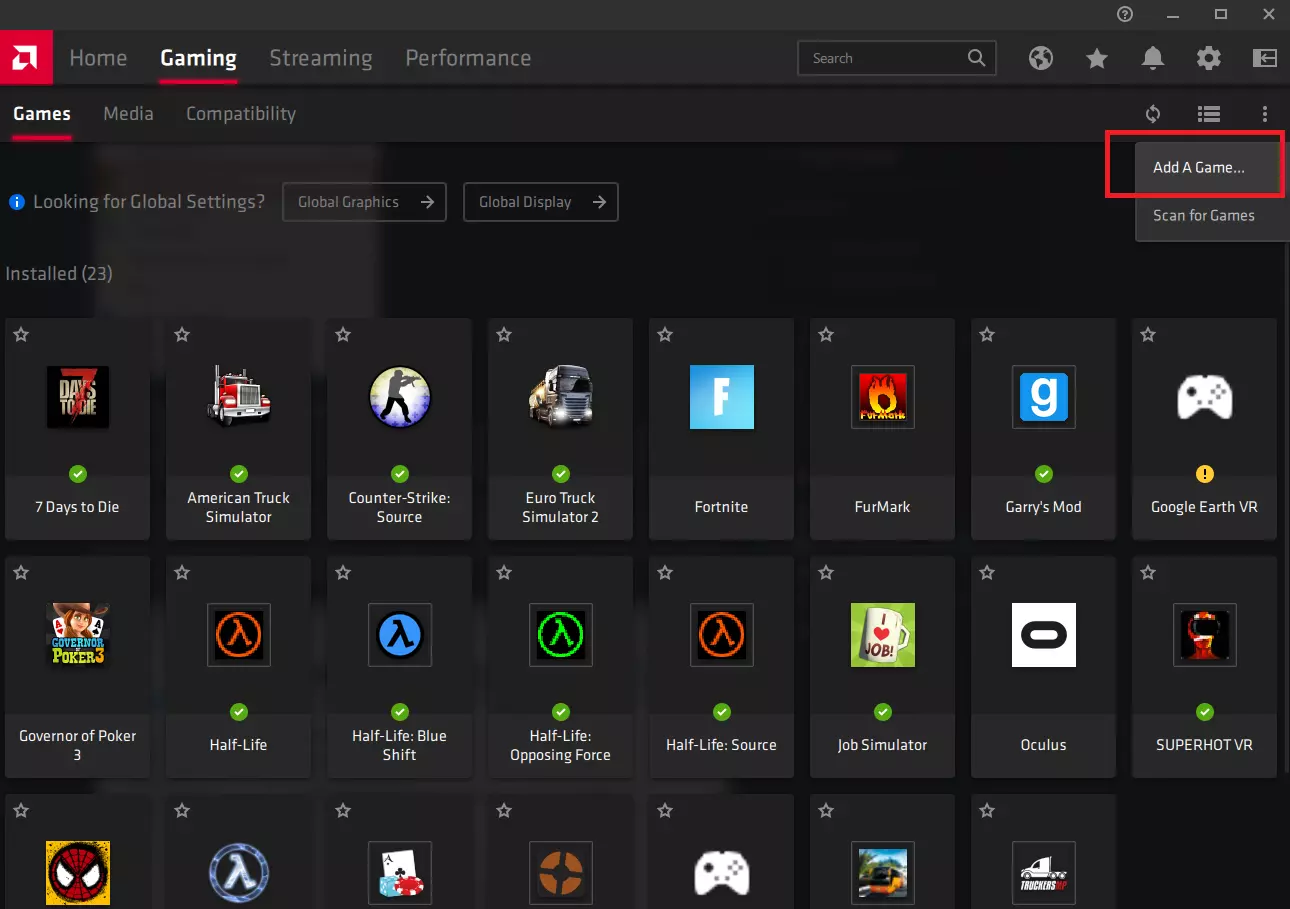Click the Google Earth VR warning status badge
This screenshot has height=909, width=1290.
tap(1204, 474)
